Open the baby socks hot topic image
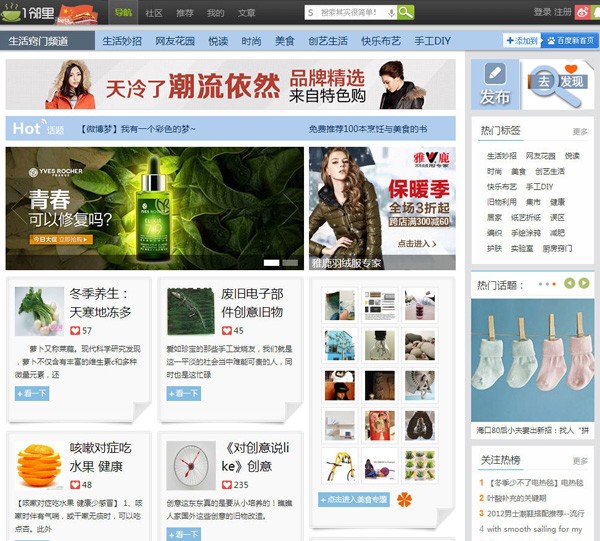 pyautogui.click(x=532, y=360)
